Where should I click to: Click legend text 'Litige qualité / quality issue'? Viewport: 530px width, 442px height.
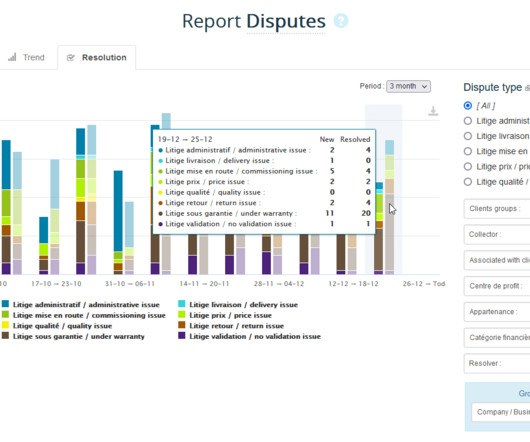(63, 326)
